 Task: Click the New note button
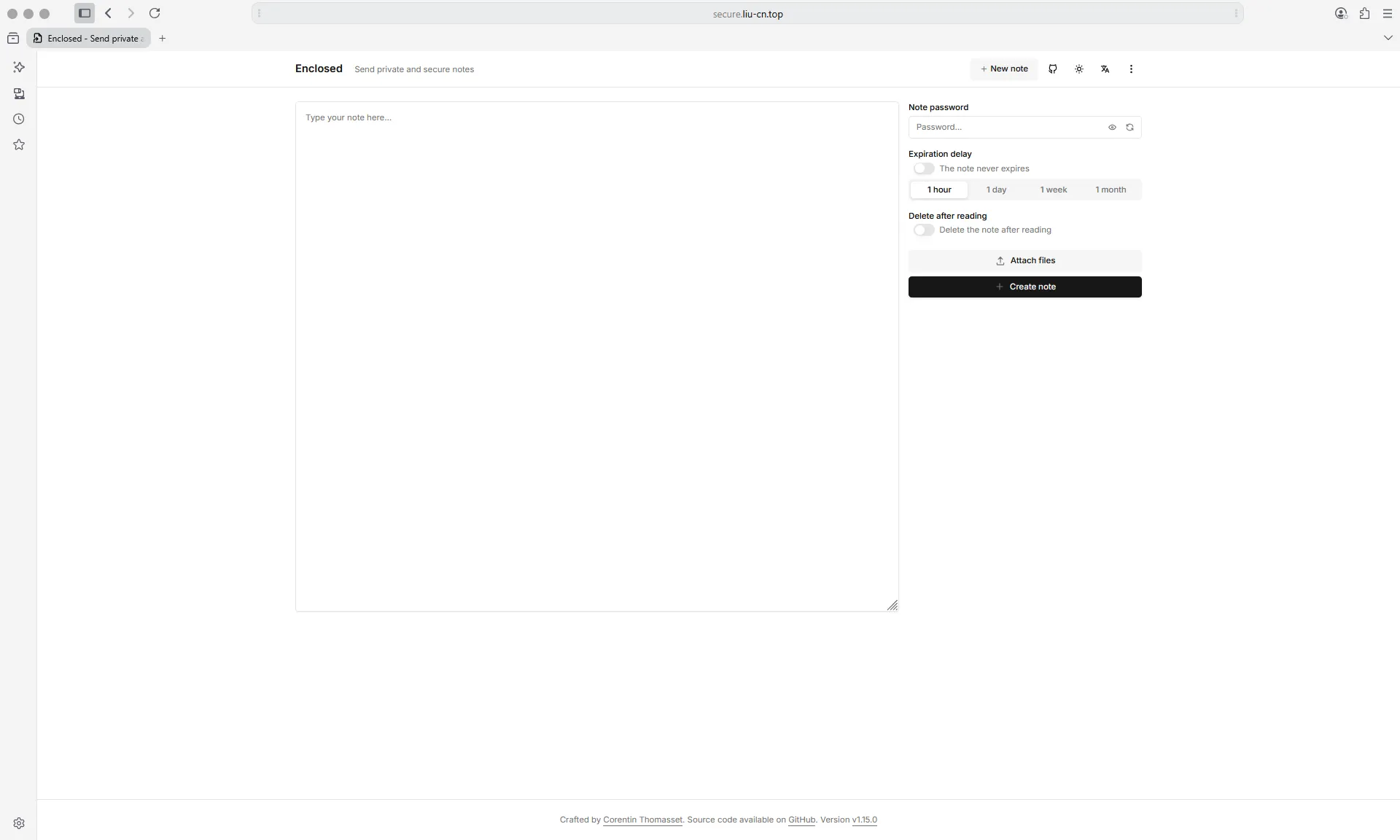point(1004,69)
